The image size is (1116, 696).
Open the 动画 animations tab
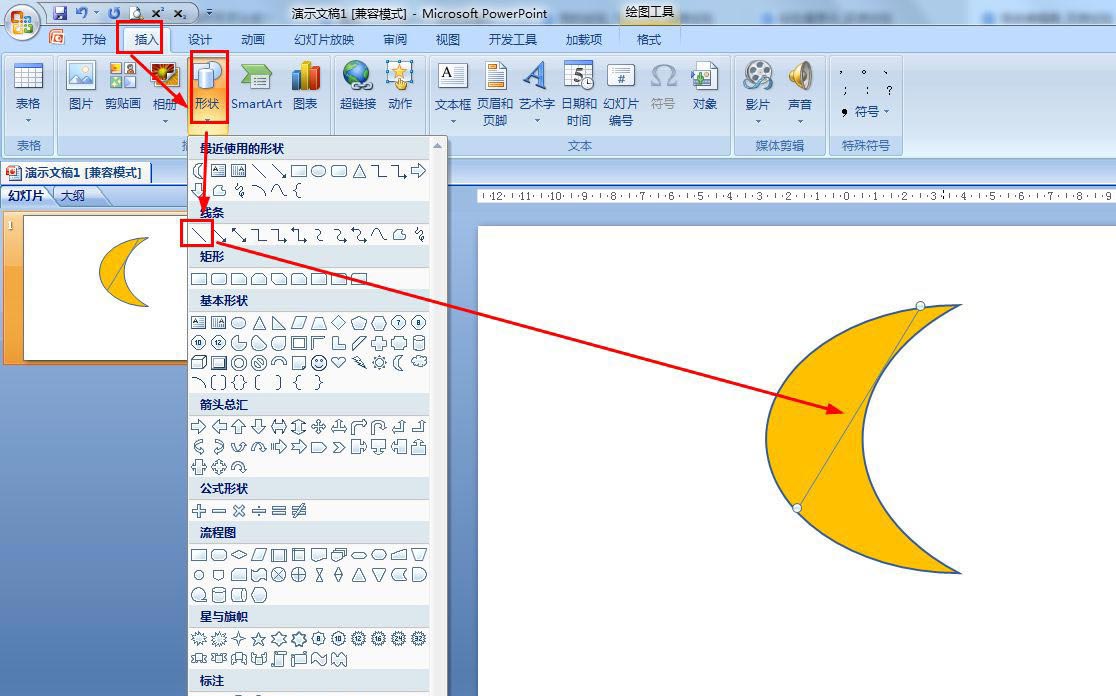253,39
